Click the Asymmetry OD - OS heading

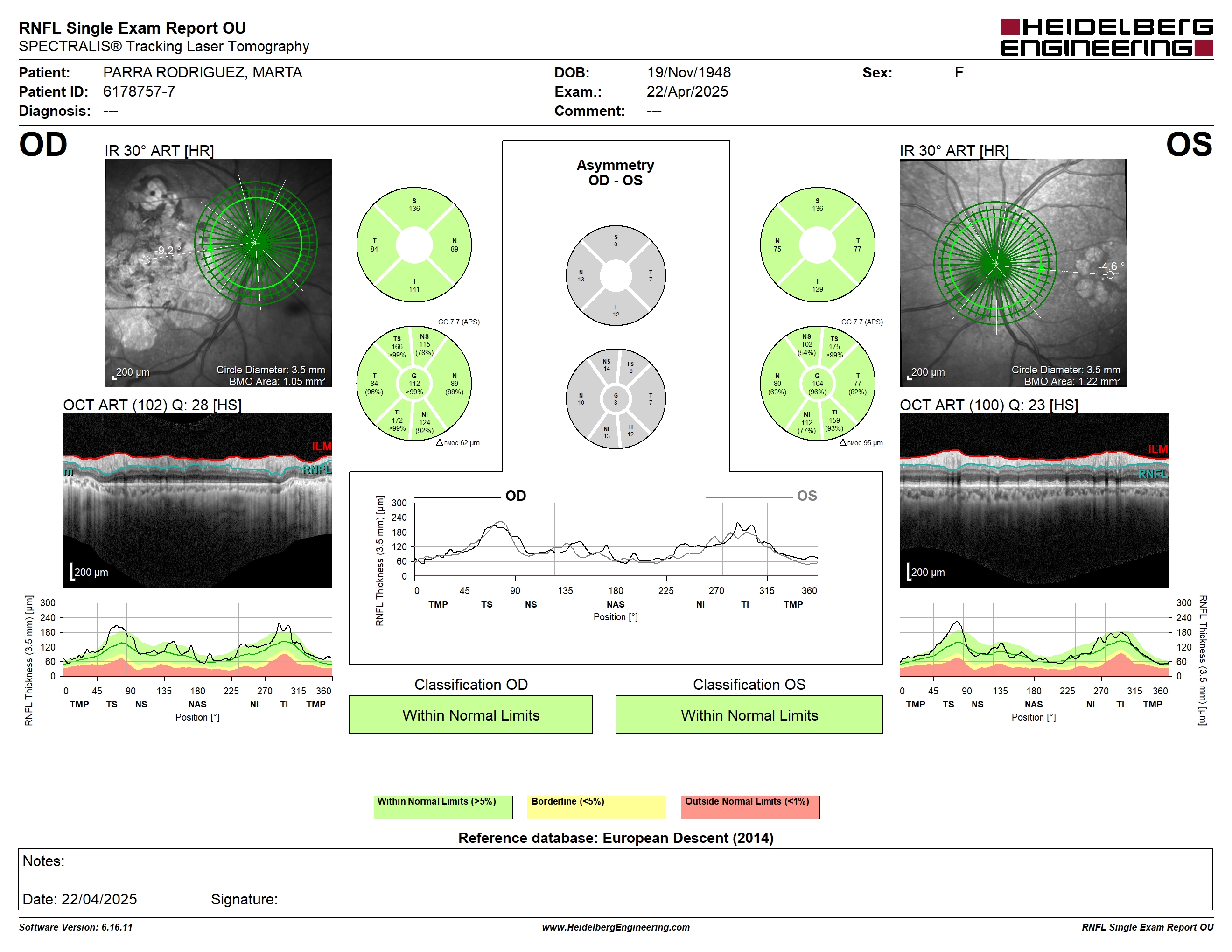pos(615,173)
